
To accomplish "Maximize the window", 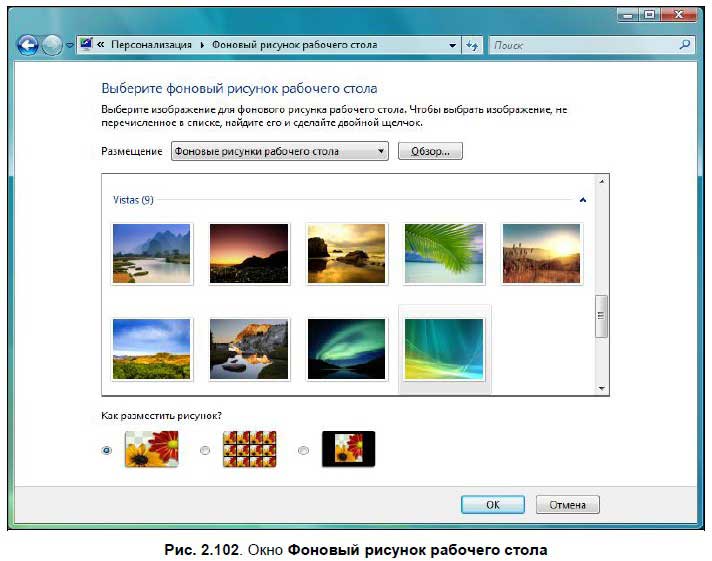I will 650,15.
